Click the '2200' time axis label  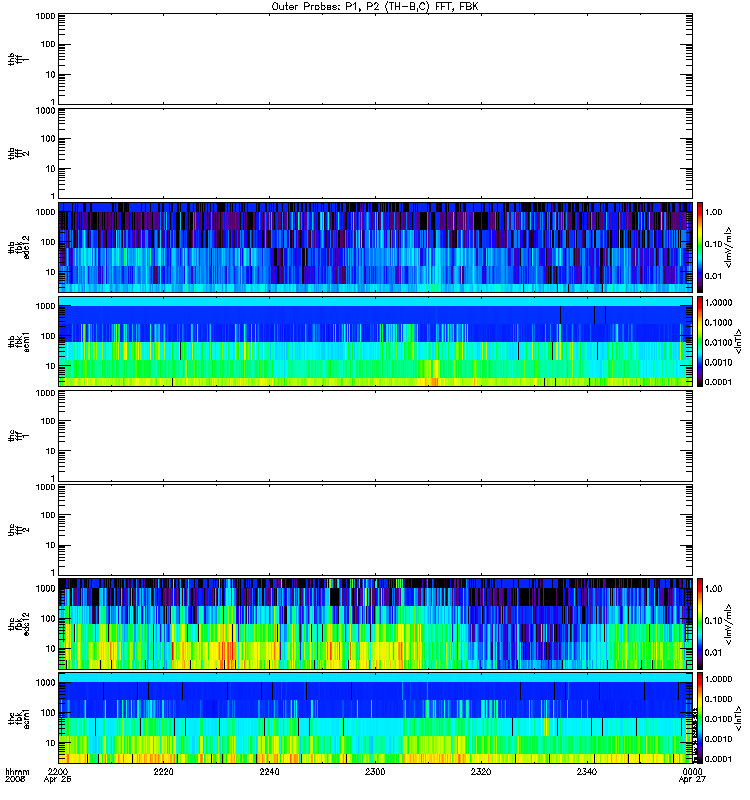58,771
